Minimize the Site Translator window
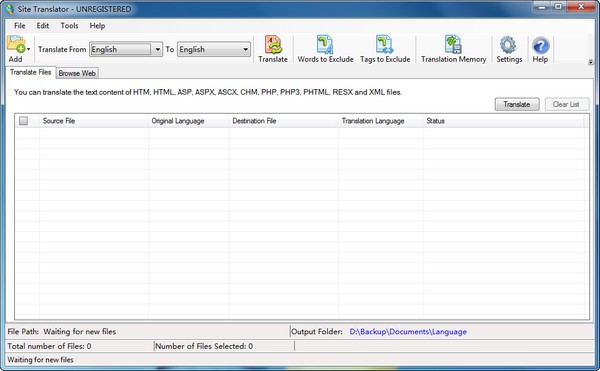Viewport: 600px width, 371px height. pos(542,7)
